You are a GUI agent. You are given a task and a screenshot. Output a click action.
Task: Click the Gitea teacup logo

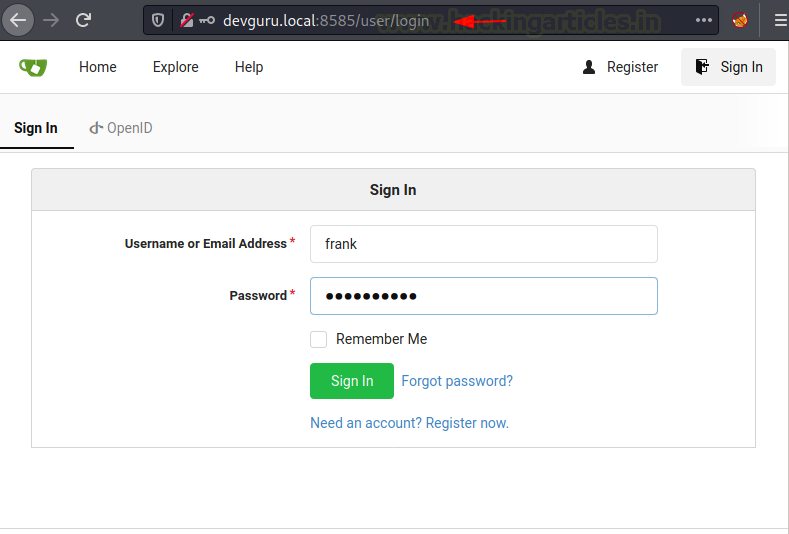coord(33,67)
